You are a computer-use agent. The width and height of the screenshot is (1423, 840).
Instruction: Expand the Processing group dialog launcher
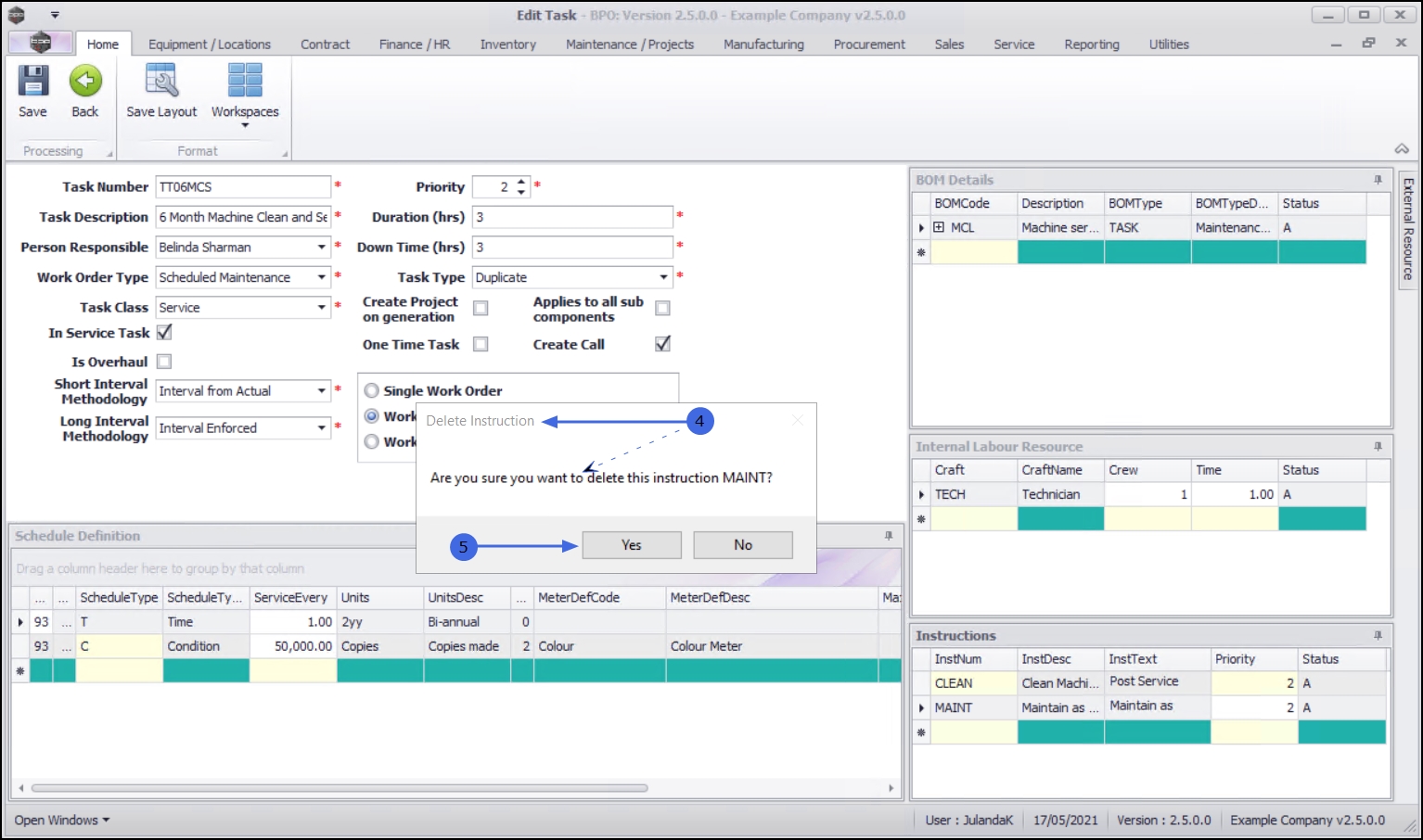pyautogui.click(x=109, y=154)
